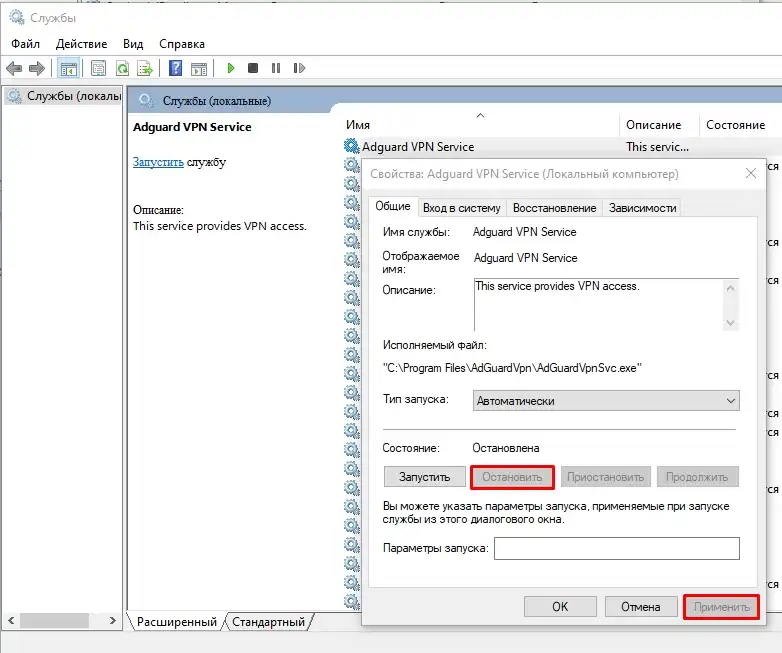Click the Refresh toolbar icon

coord(122,68)
